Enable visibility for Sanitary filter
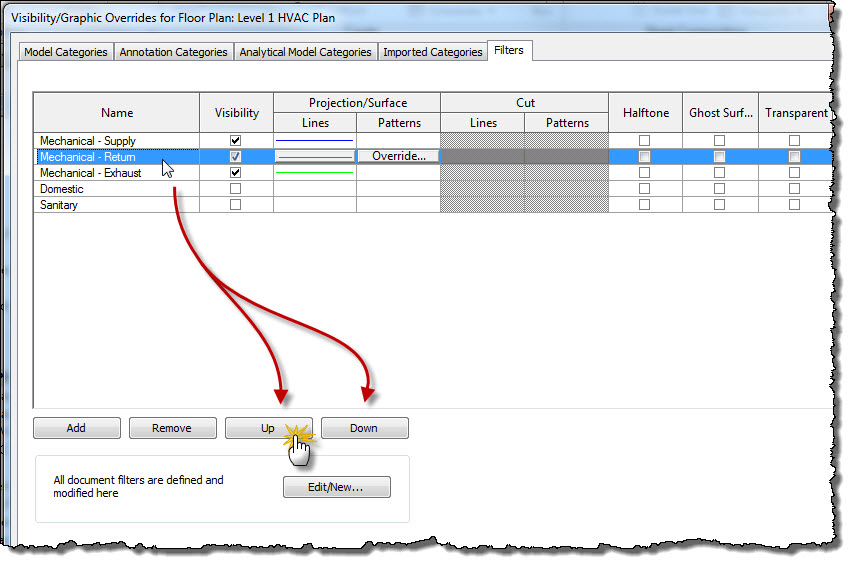Screen dimensions: 852x564 (235, 204)
